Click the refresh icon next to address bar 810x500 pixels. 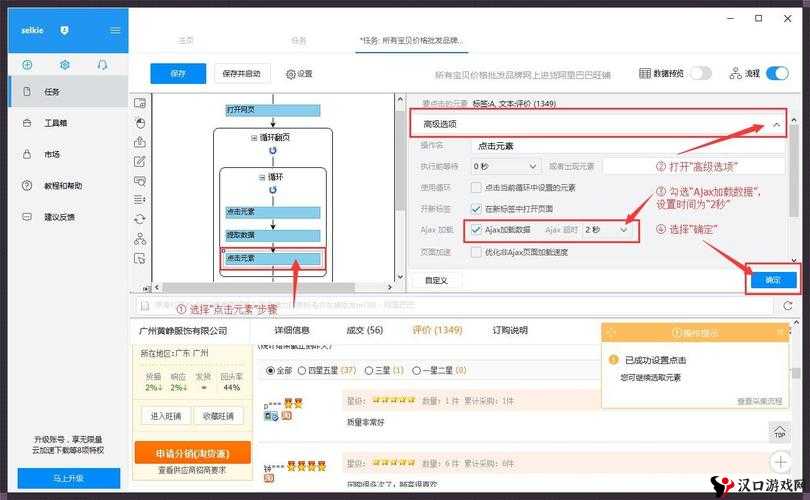coord(788,306)
